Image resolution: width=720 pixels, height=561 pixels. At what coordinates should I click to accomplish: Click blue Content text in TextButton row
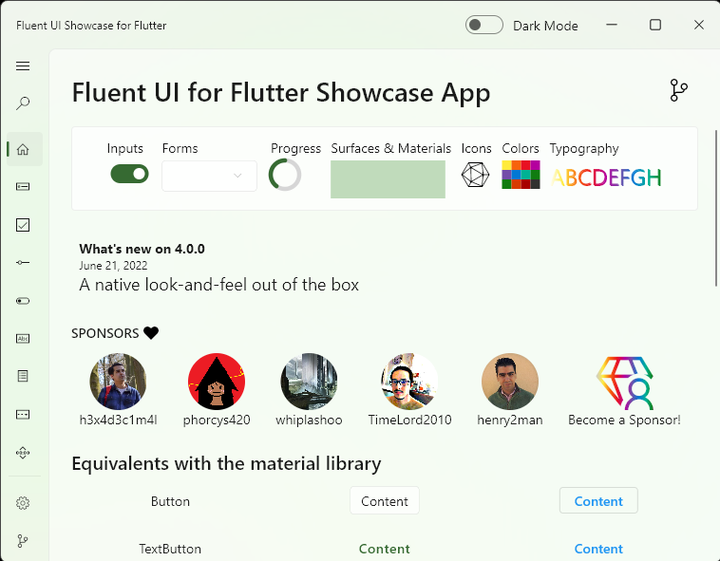click(x=598, y=549)
